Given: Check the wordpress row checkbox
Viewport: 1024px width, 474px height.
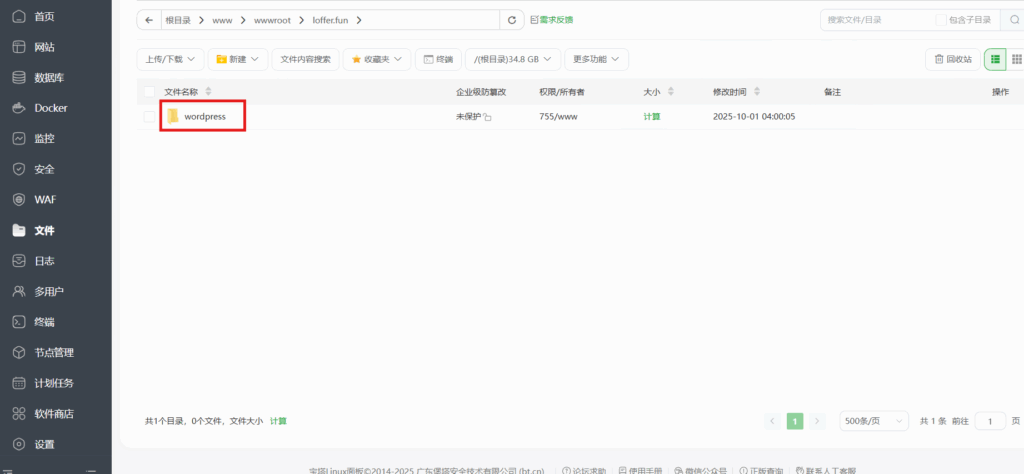Looking at the screenshot, I should [150, 117].
